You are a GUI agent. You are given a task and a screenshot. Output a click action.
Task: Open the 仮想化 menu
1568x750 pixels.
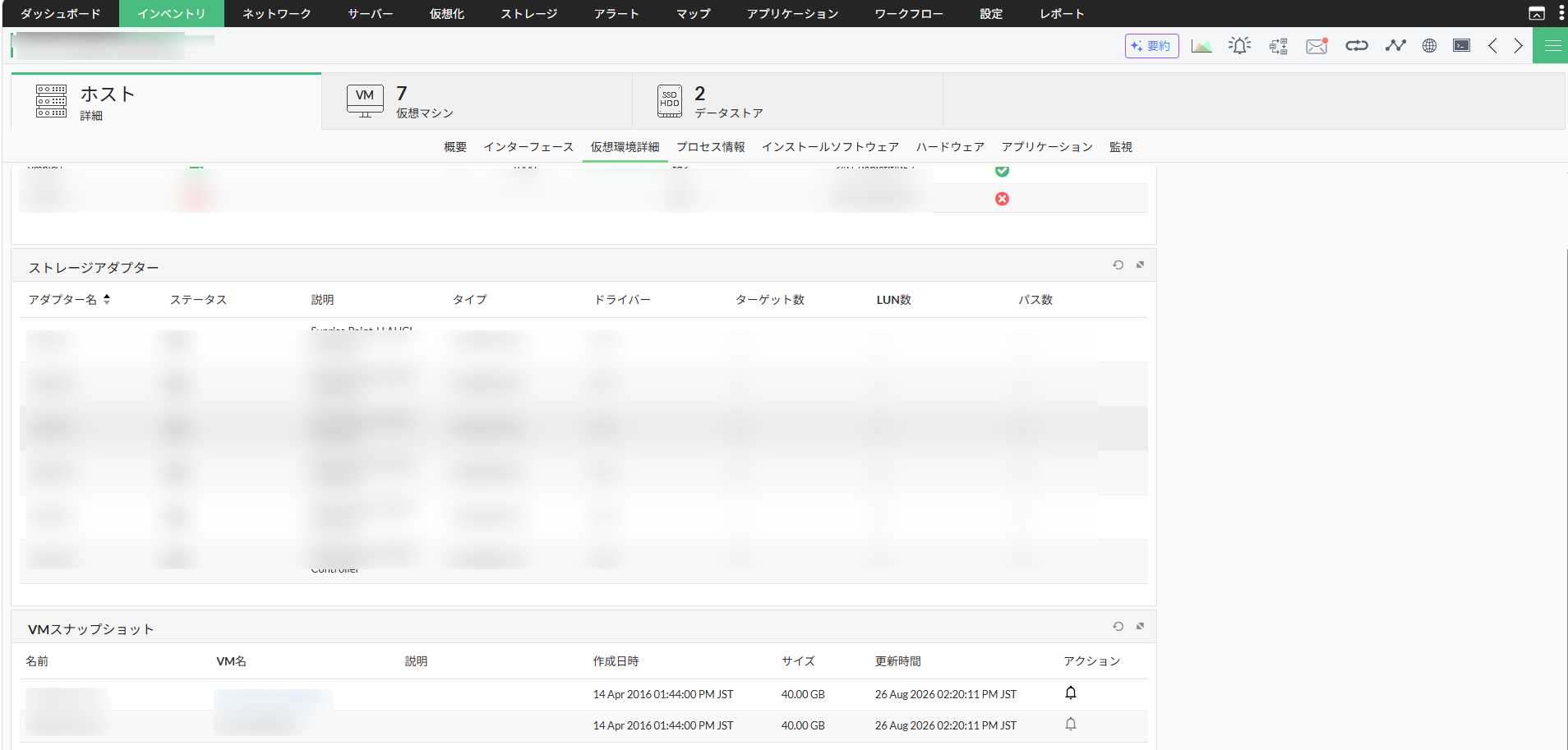[447, 14]
